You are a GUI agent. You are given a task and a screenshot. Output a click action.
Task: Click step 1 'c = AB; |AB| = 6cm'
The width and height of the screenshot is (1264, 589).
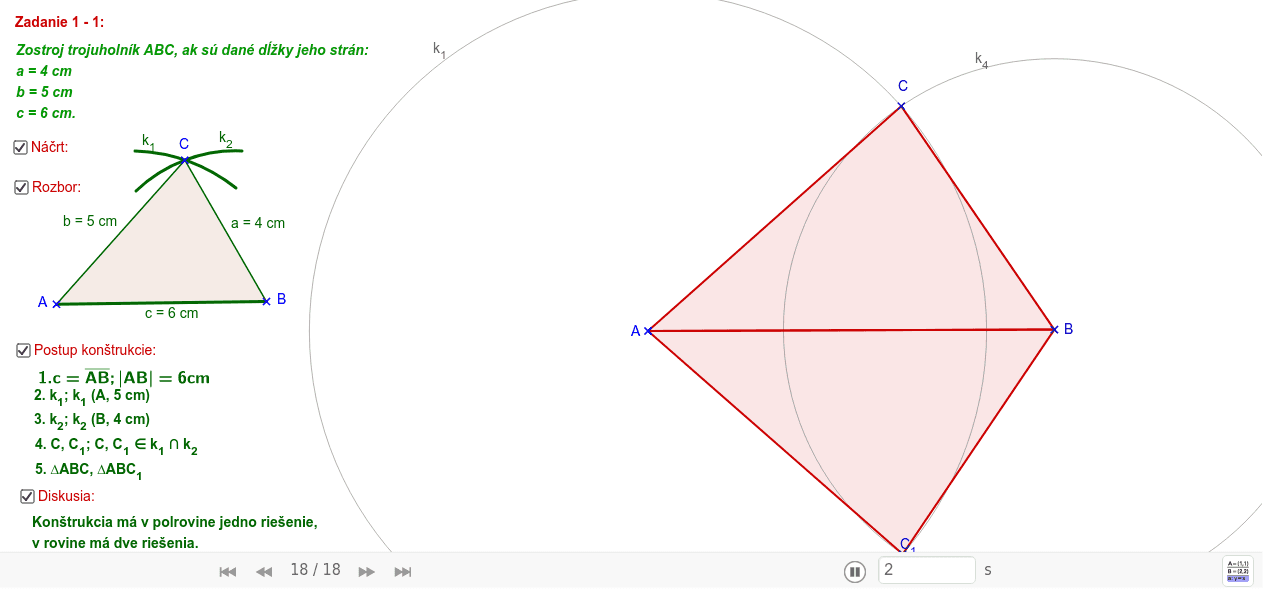pyautogui.click(x=124, y=377)
